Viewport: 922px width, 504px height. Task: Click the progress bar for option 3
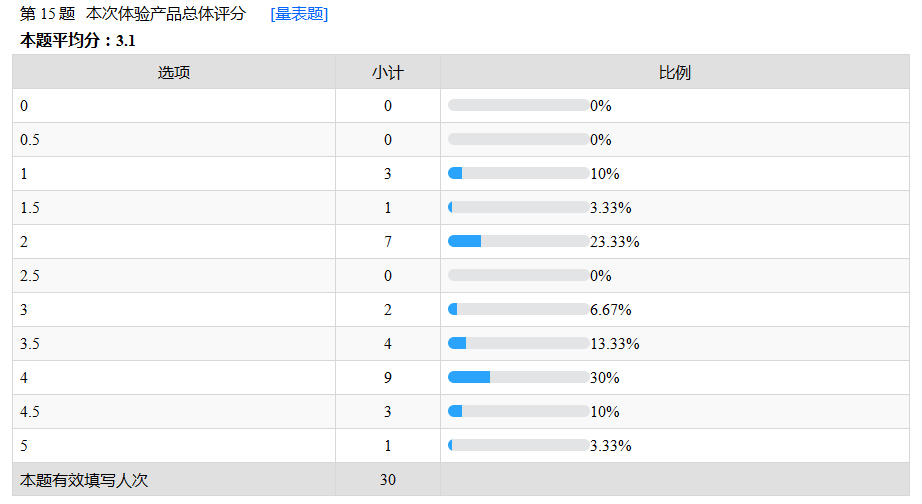point(518,310)
